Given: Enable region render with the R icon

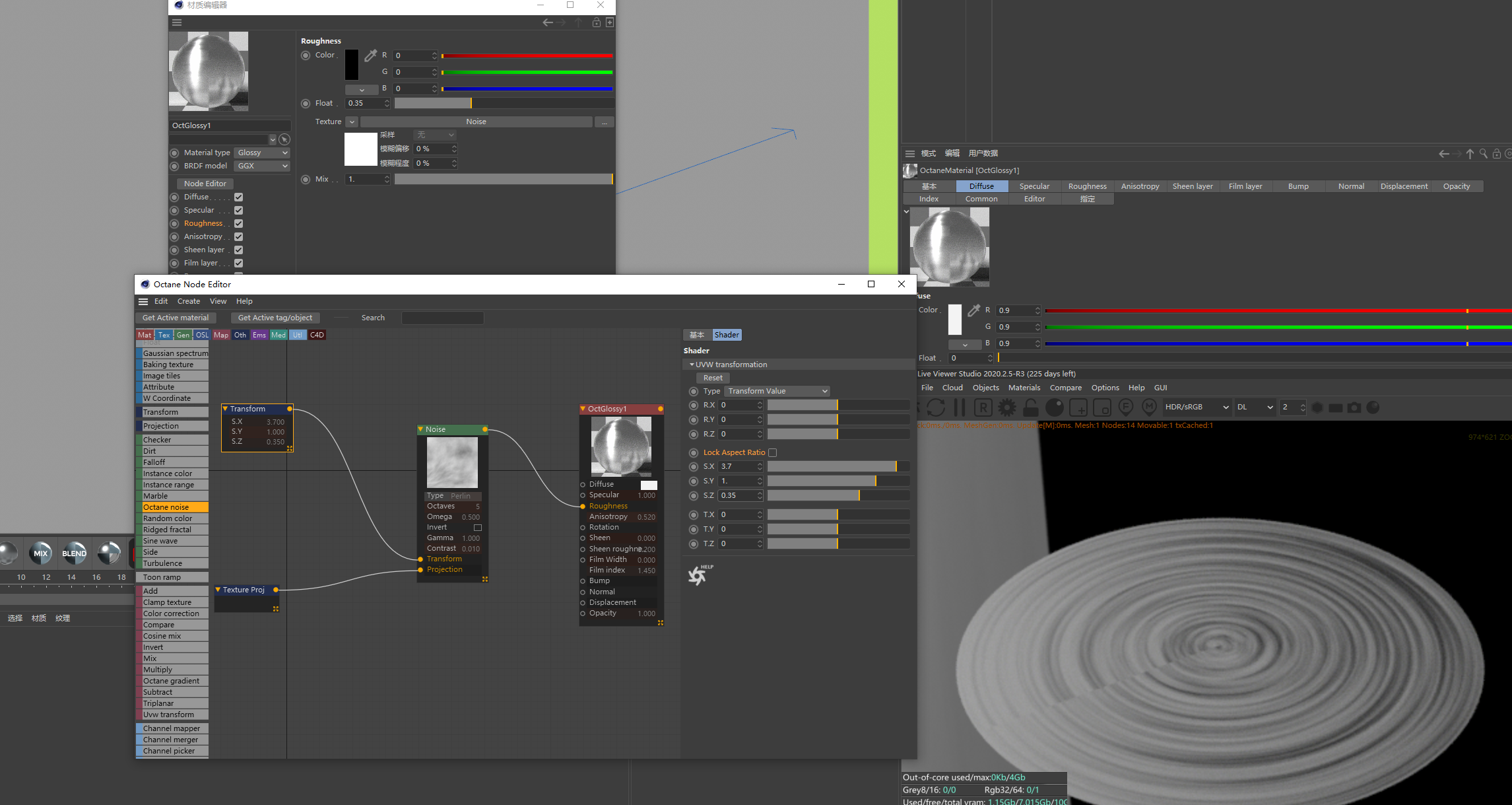Looking at the screenshot, I should (x=983, y=407).
